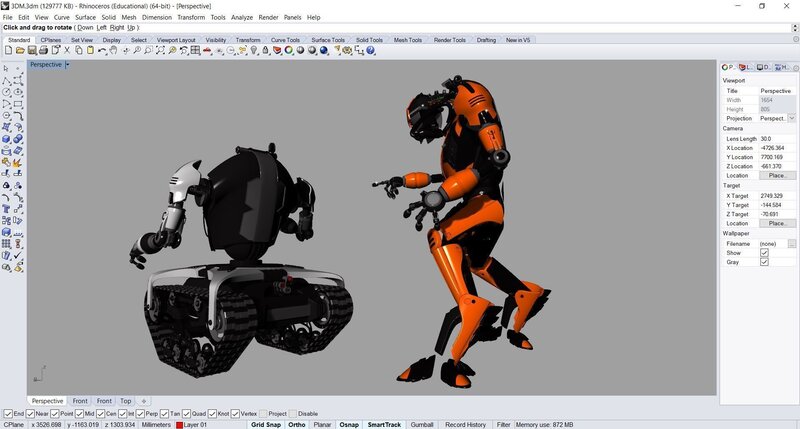Click the Open file folder icon
The width and height of the screenshot is (800, 429).
coord(19,51)
